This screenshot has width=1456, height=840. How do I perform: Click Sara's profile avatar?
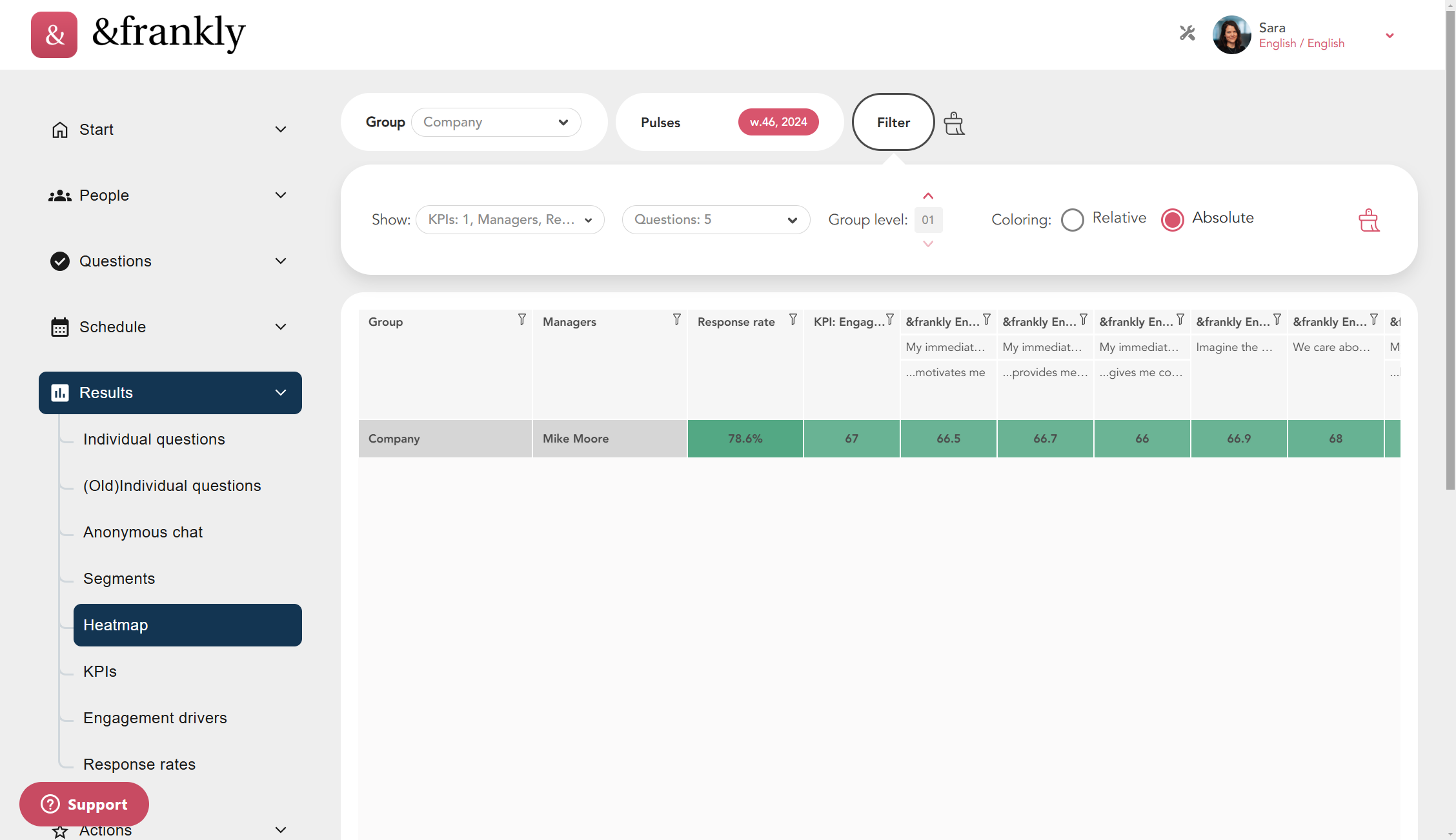click(x=1232, y=35)
